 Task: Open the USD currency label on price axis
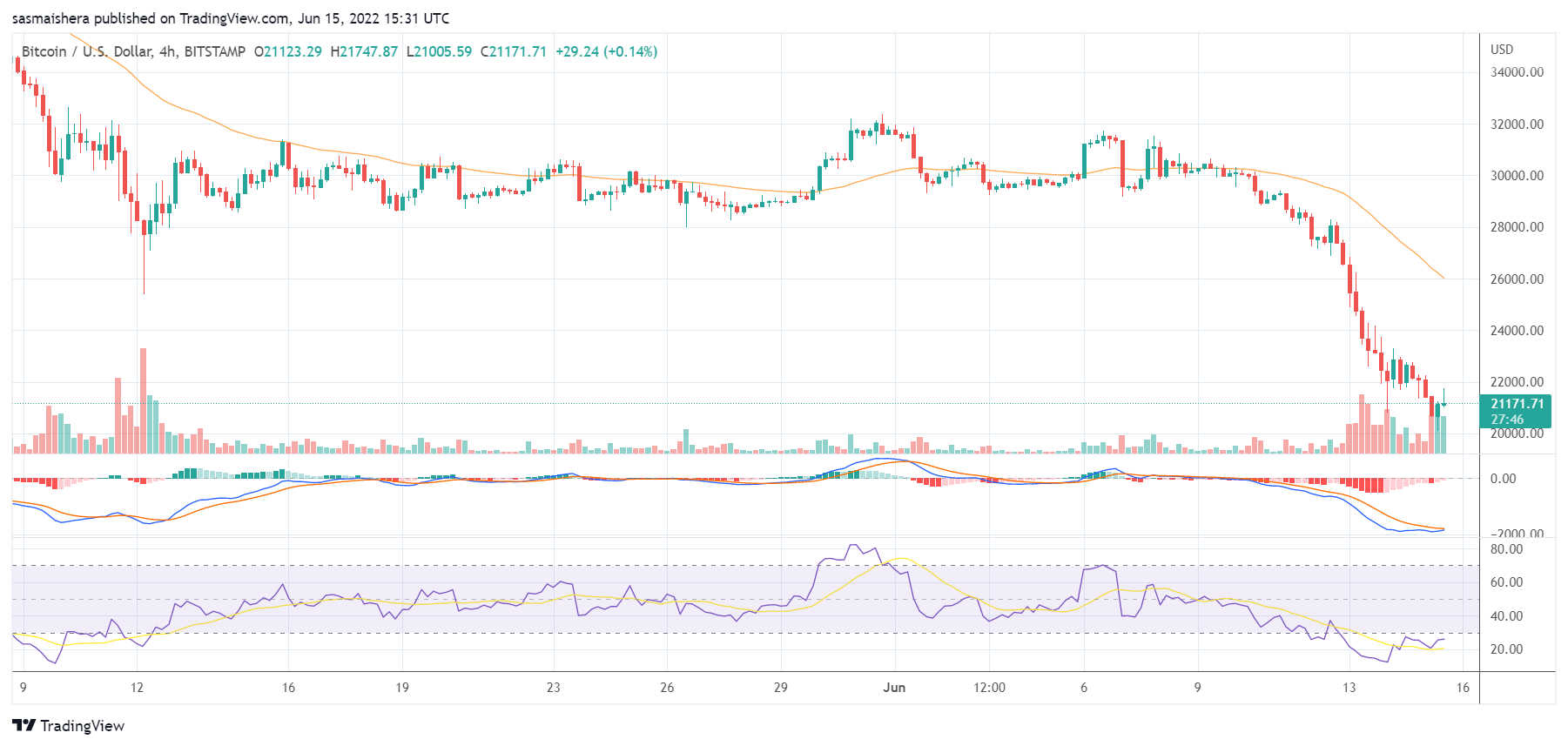pos(1502,50)
